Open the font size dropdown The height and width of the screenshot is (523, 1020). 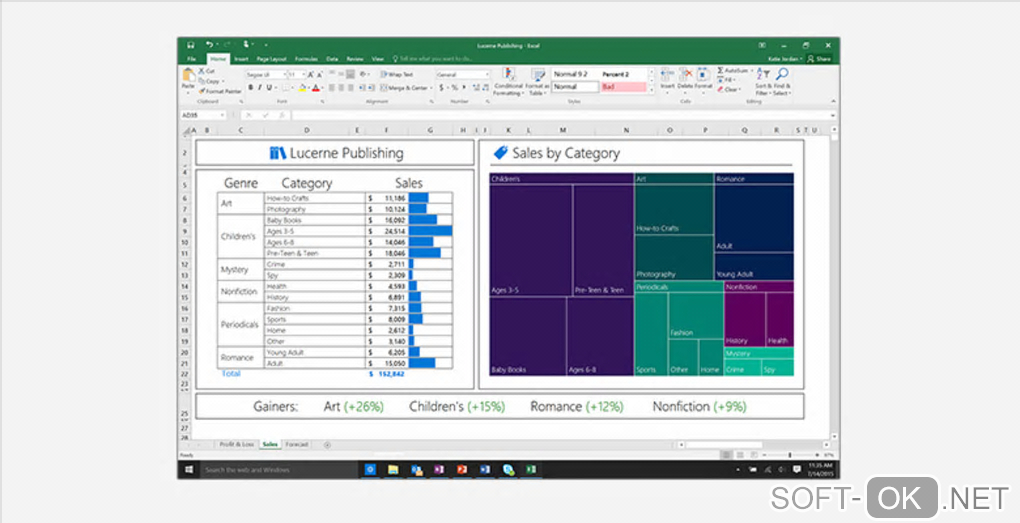pos(302,75)
